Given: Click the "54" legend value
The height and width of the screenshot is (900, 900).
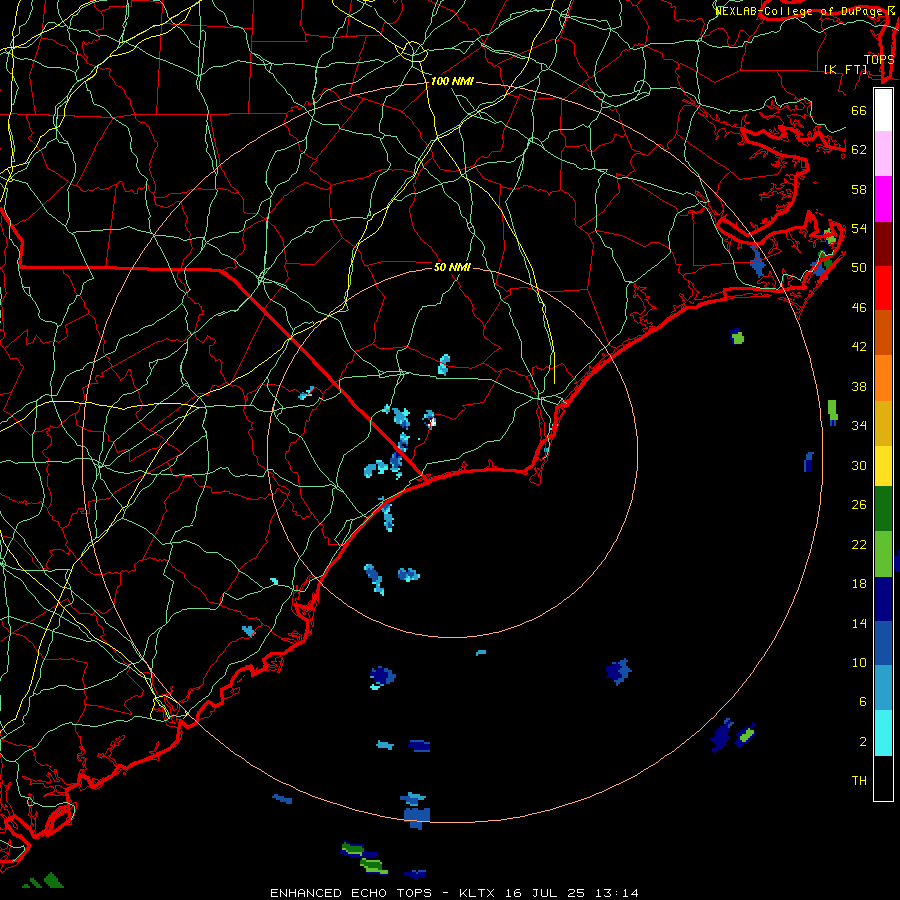Looking at the screenshot, I should 859,228.
